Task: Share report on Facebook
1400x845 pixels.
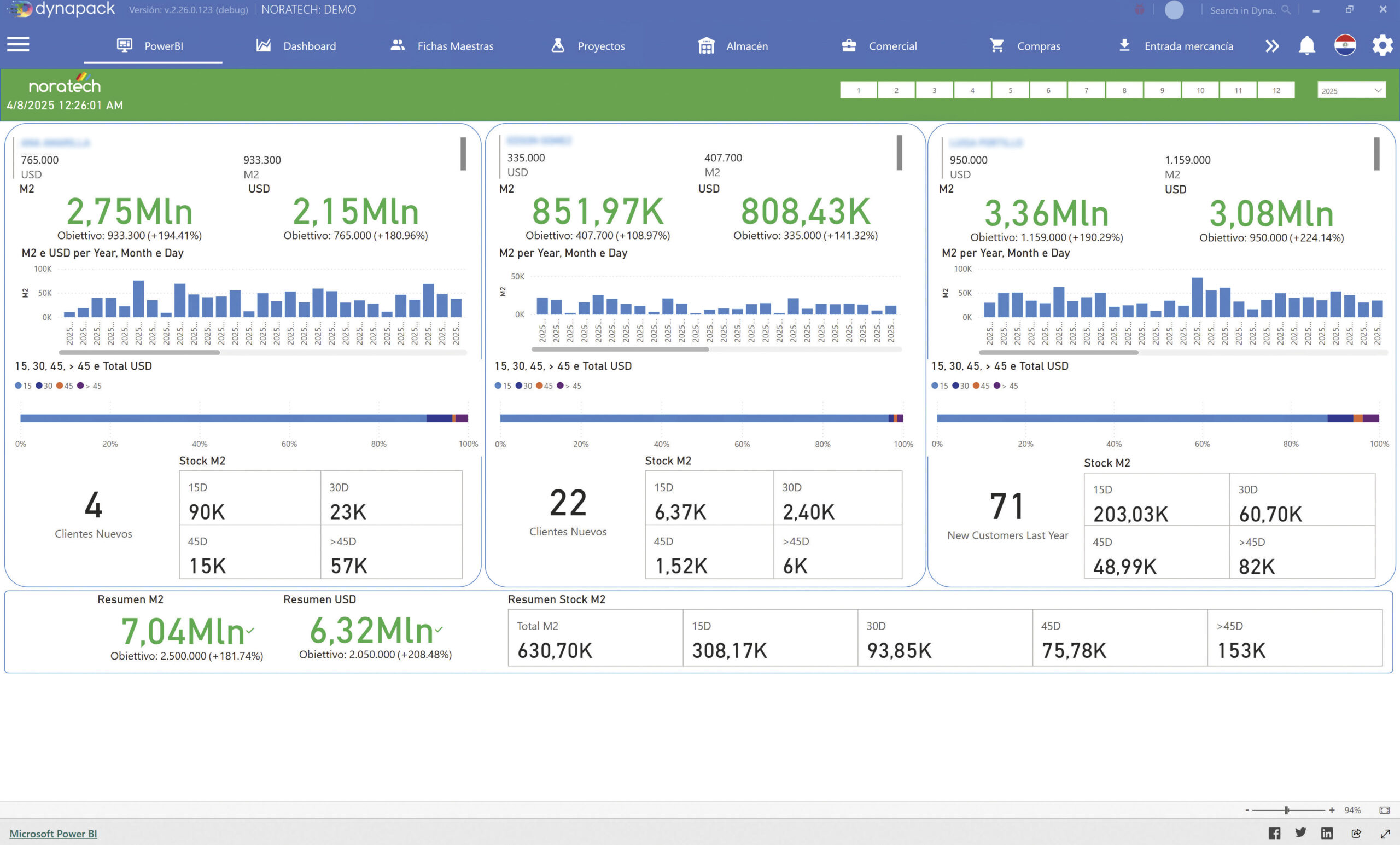Action: (1274, 833)
